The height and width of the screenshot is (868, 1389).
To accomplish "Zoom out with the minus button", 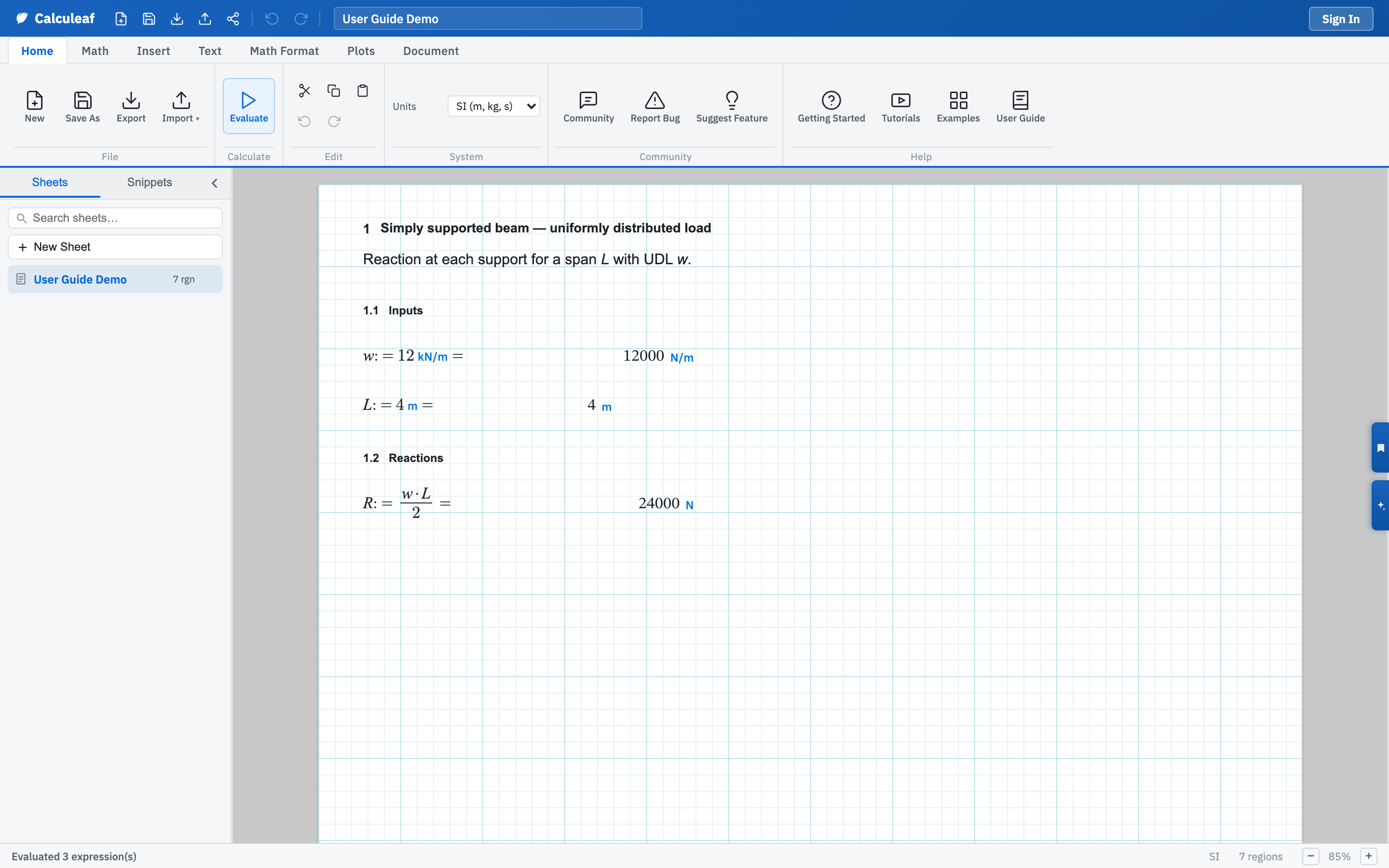I will [x=1311, y=856].
